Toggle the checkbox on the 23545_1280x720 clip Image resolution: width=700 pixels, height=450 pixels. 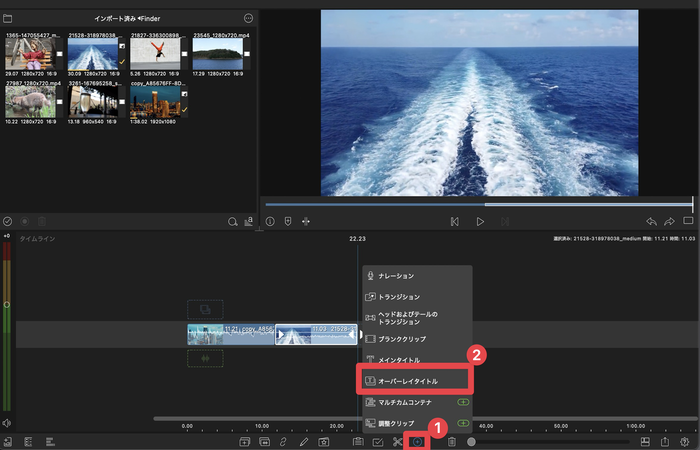244,53
